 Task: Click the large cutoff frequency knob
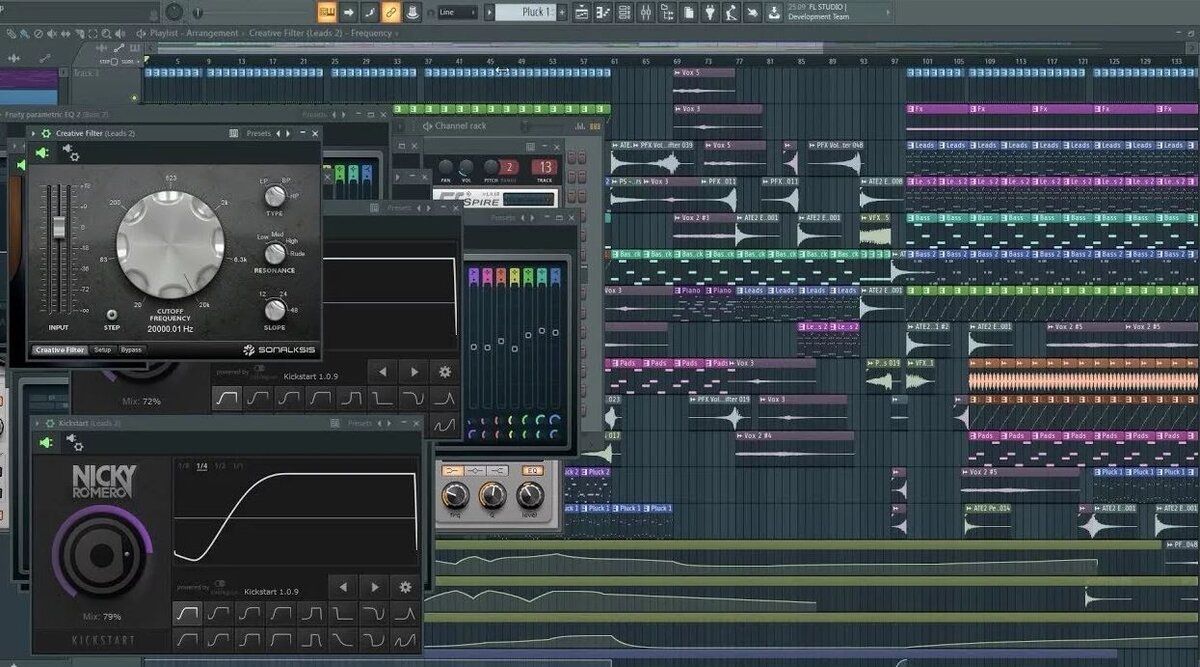pos(170,245)
